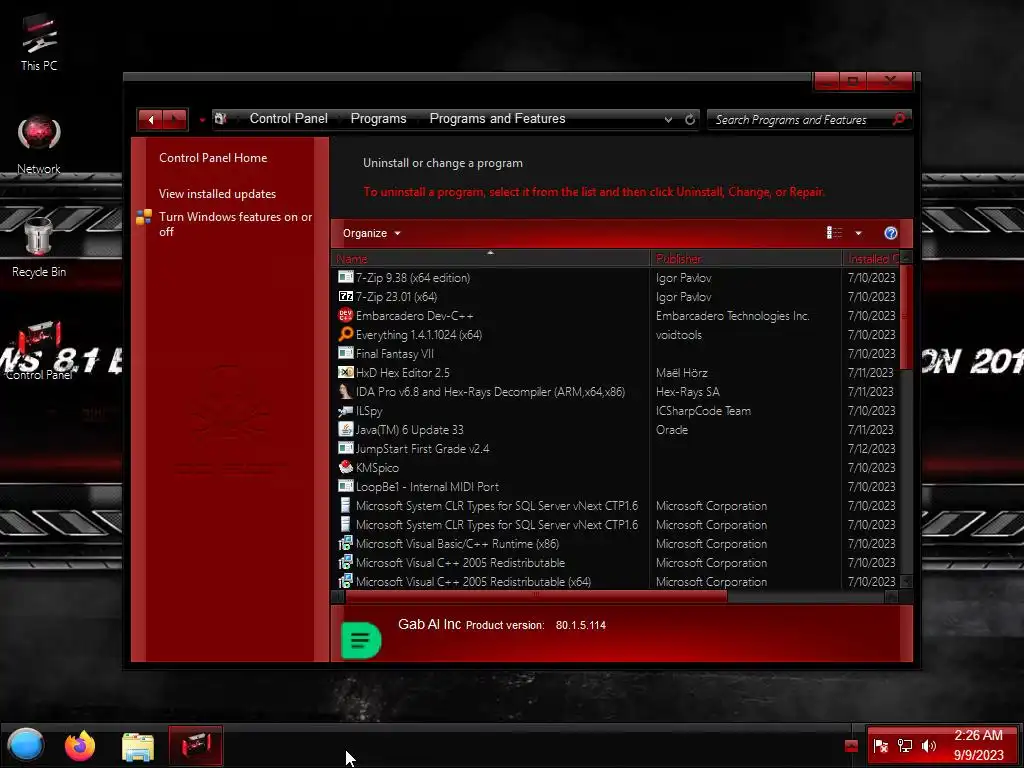Click the 7-Zip 9.38 program icon

[345, 278]
